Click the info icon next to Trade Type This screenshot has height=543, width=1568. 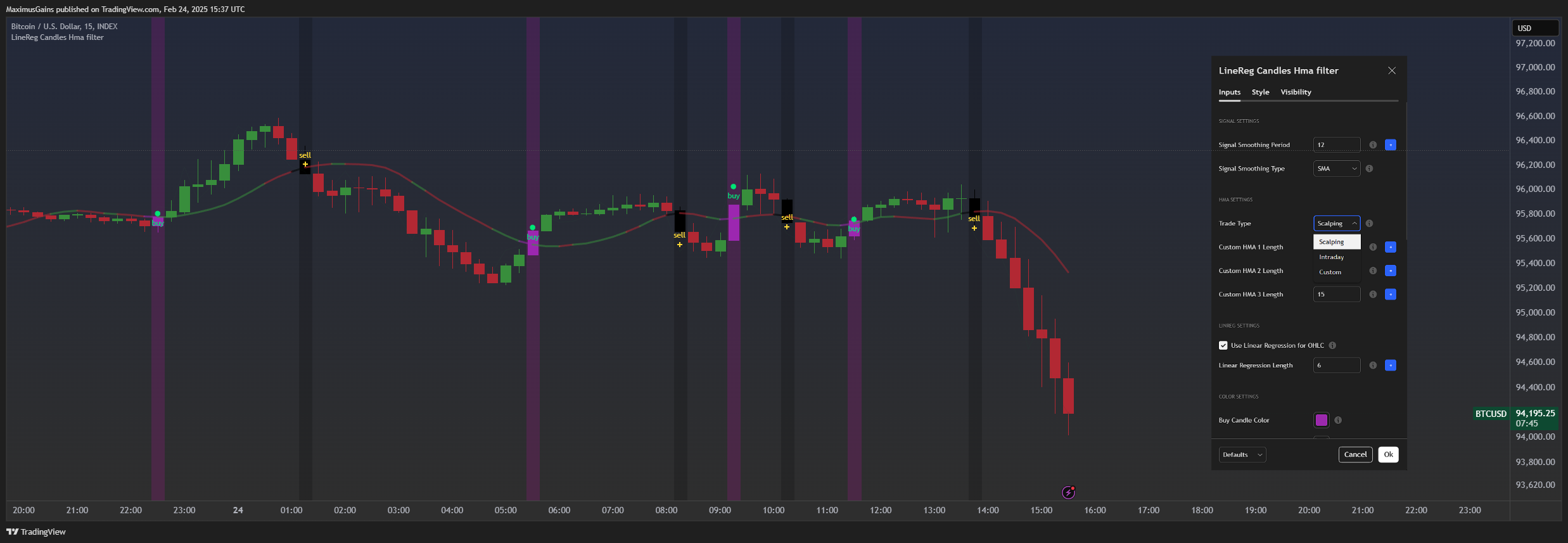coord(1369,224)
